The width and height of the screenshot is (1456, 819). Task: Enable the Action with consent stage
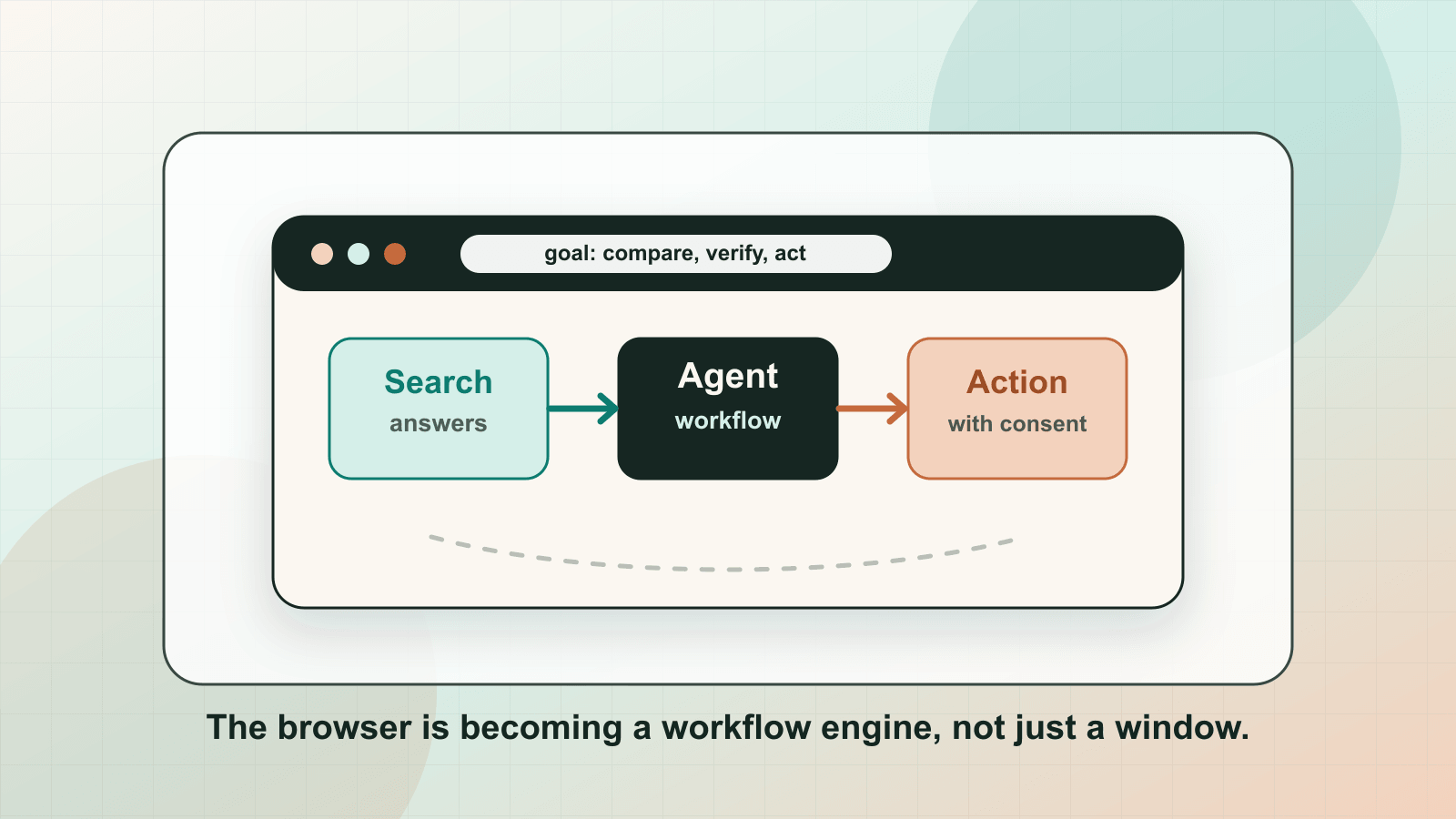coord(1016,408)
